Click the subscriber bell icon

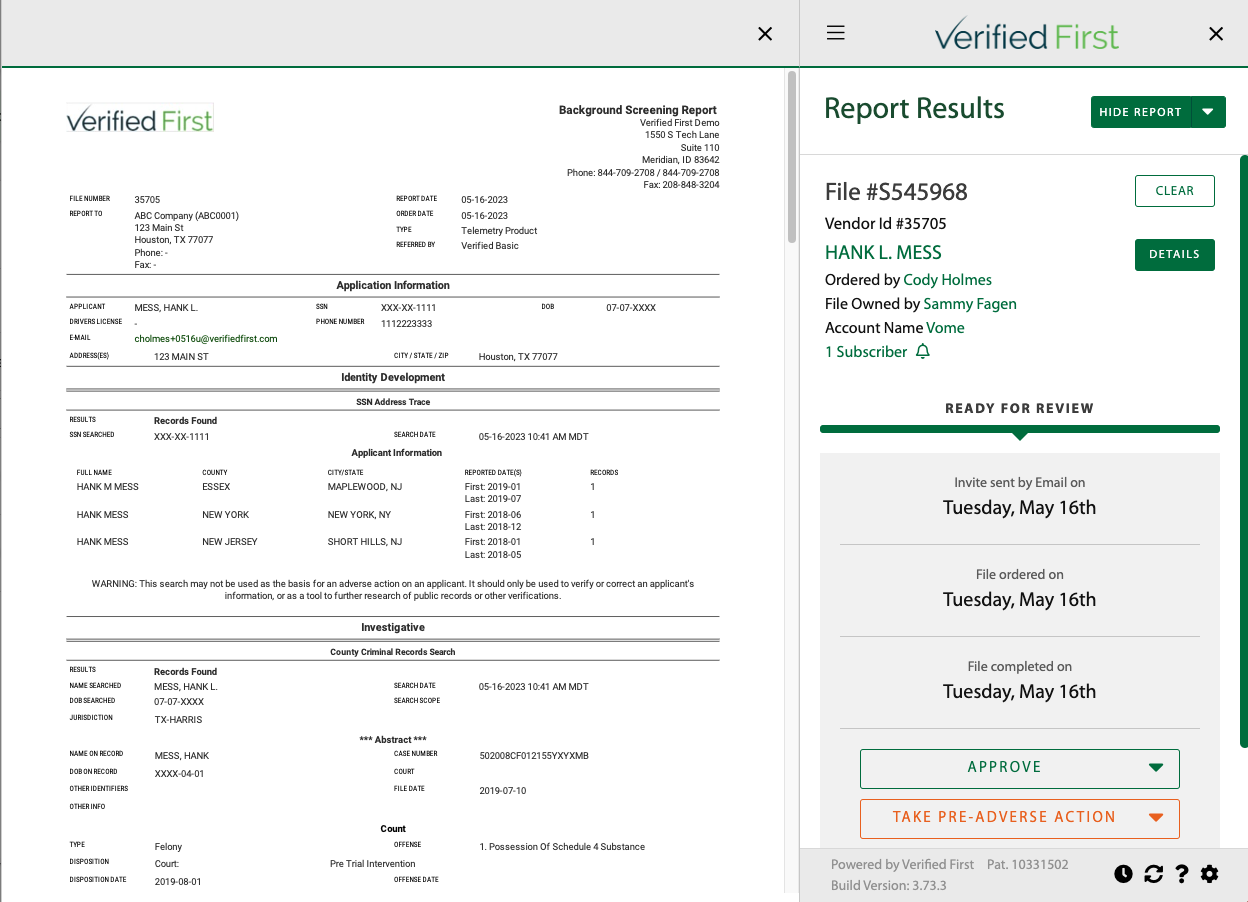click(x=923, y=351)
